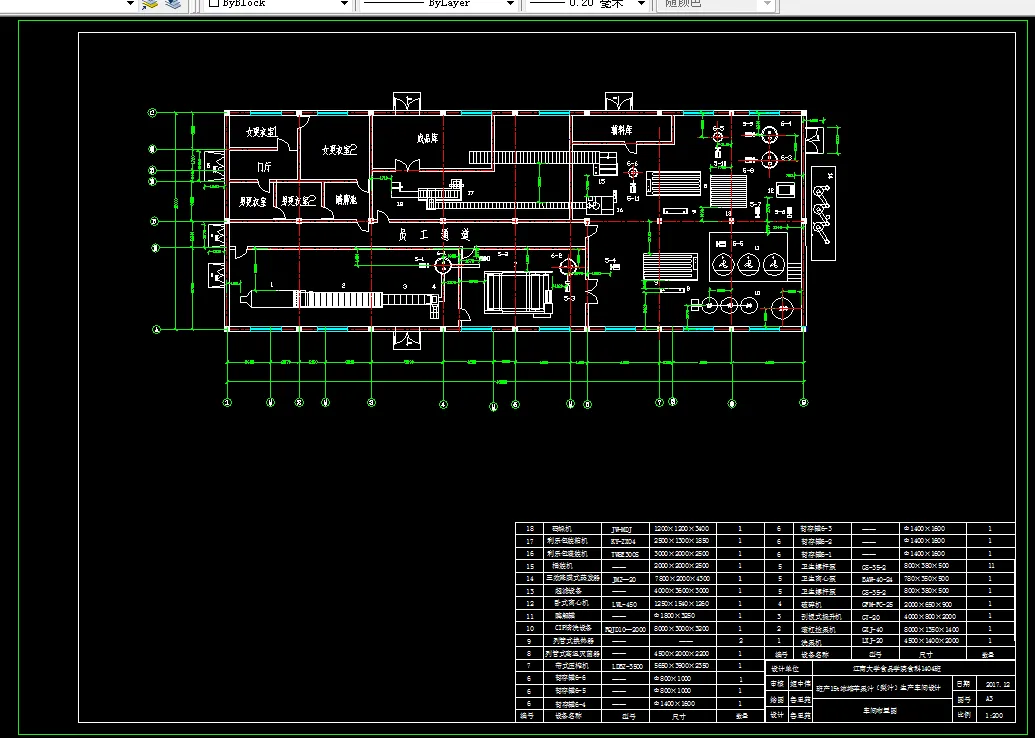Click the Layer States Manager icon

tap(173, 4)
